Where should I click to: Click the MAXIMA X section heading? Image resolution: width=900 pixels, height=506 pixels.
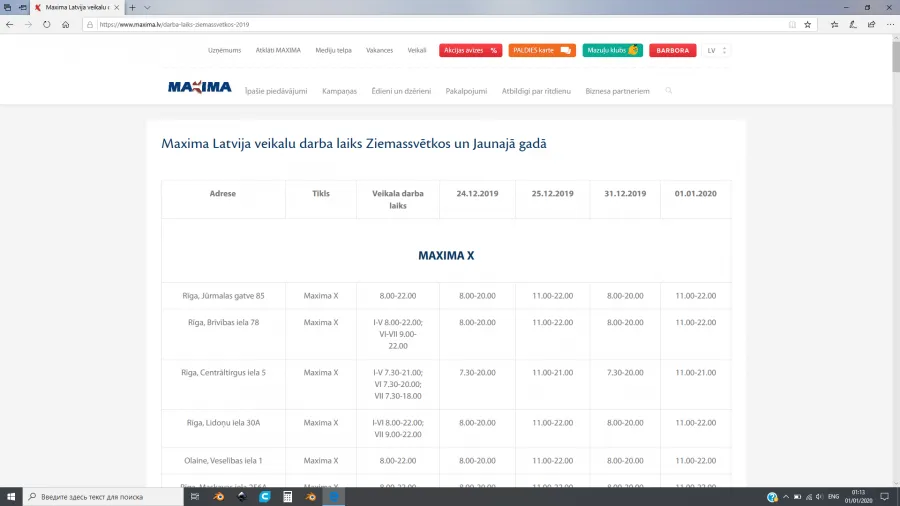click(x=446, y=256)
